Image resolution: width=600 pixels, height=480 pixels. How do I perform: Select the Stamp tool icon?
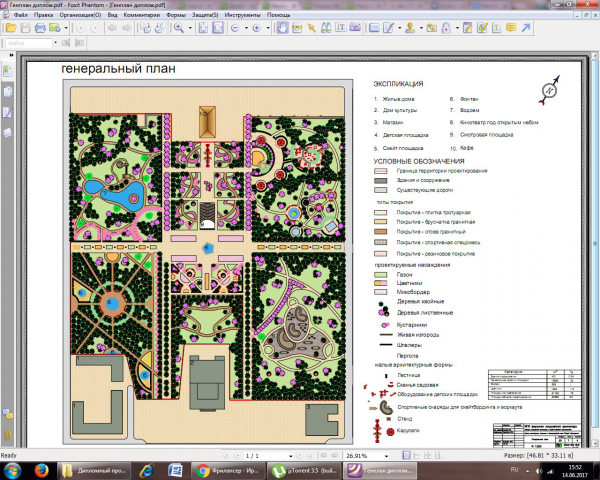pos(410,28)
